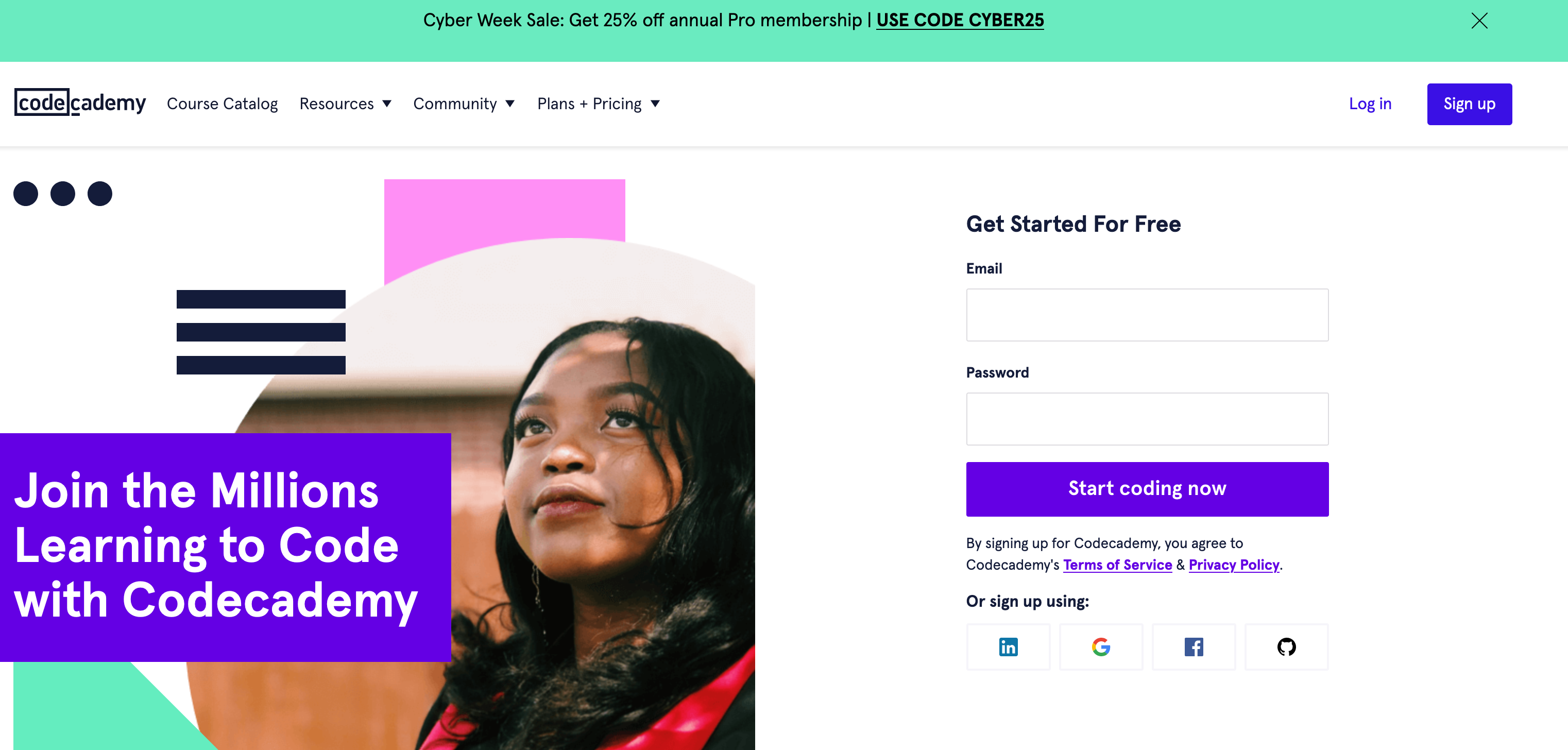Sign up using LinkedIn

click(x=1009, y=646)
